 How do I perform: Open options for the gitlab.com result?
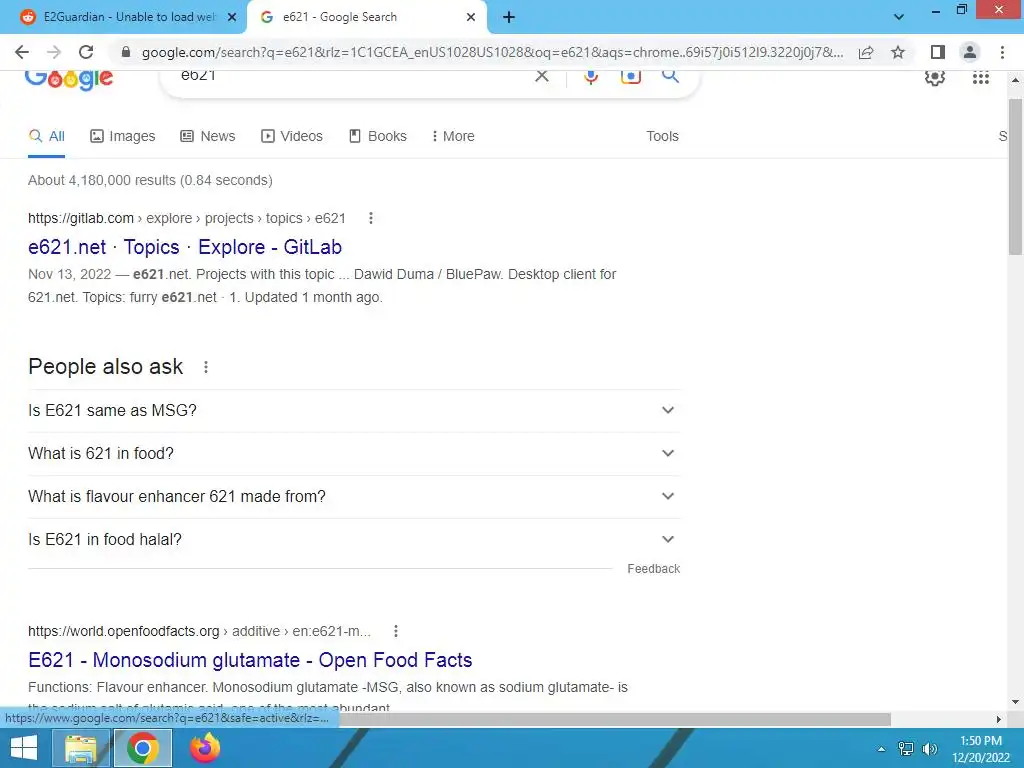point(371,218)
